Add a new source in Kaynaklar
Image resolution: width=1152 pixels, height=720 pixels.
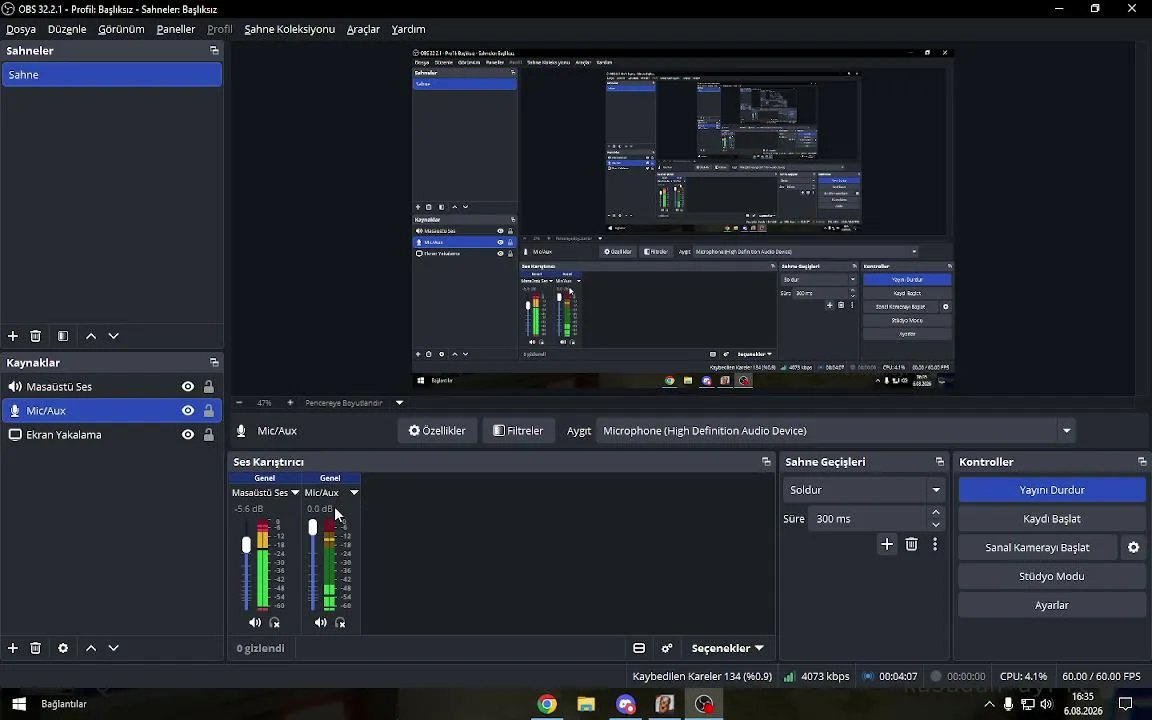[12, 648]
